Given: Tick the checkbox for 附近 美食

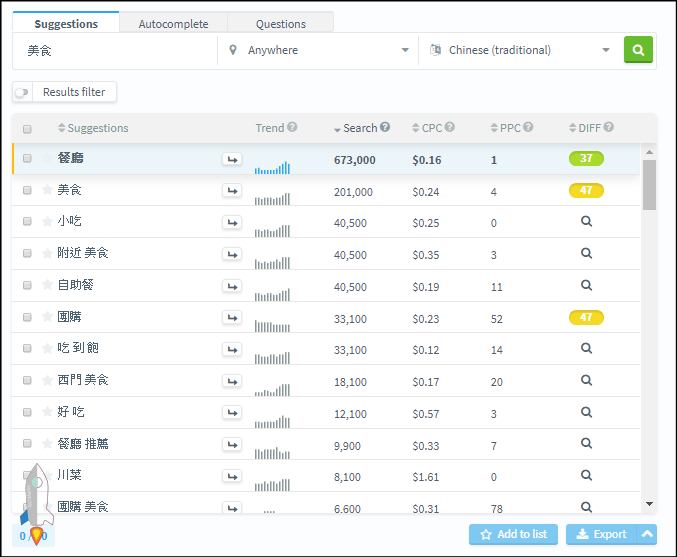Looking at the screenshot, I should tap(27, 253).
